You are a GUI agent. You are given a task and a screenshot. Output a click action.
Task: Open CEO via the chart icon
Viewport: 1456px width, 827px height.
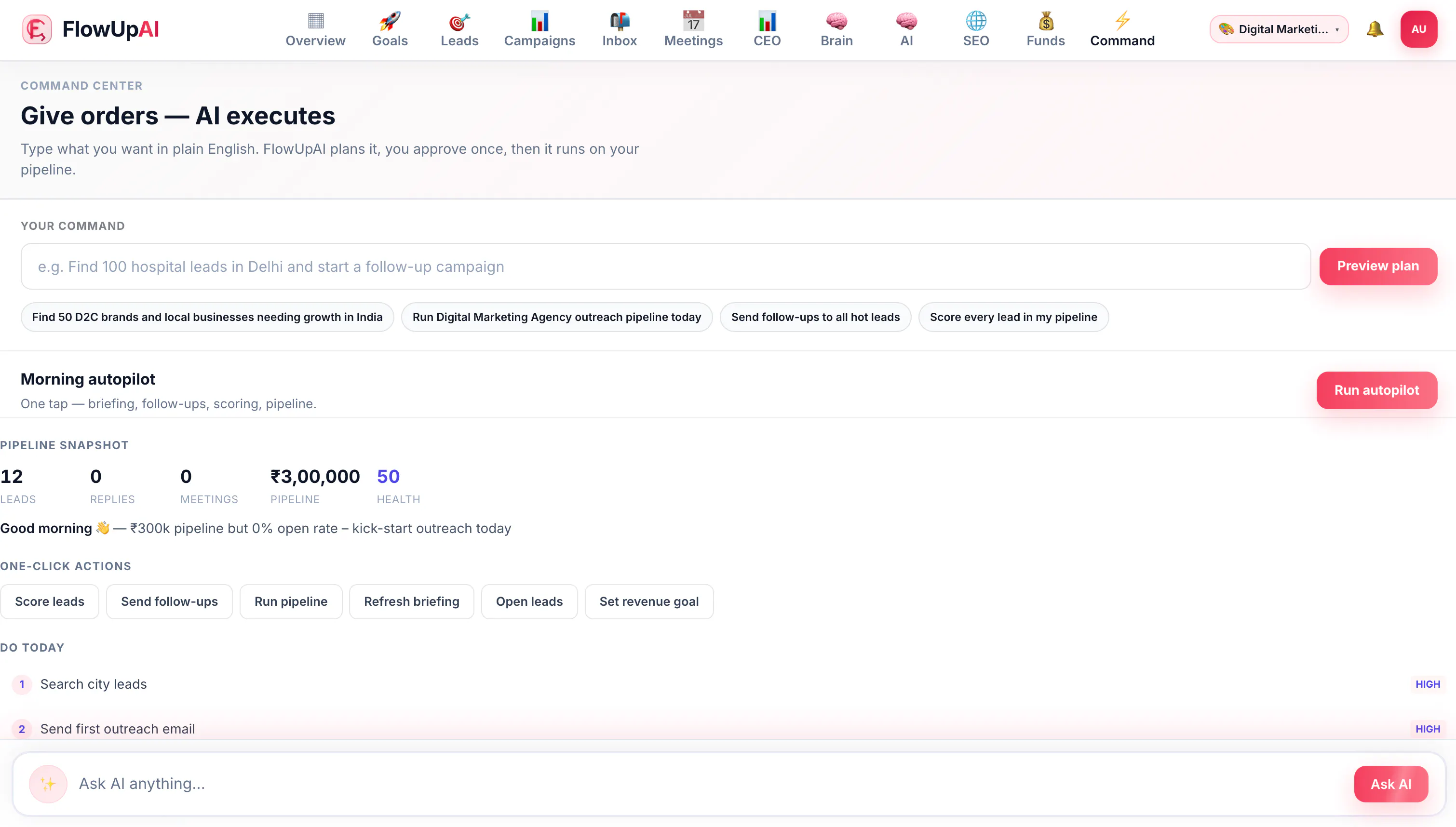pyautogui.click(x=767, y=21)
